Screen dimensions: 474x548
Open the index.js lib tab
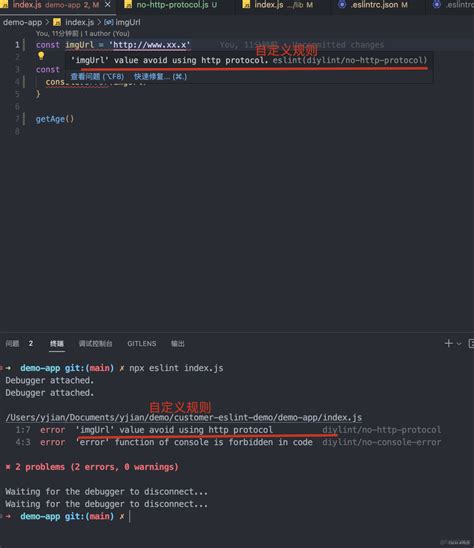[278, 5]
